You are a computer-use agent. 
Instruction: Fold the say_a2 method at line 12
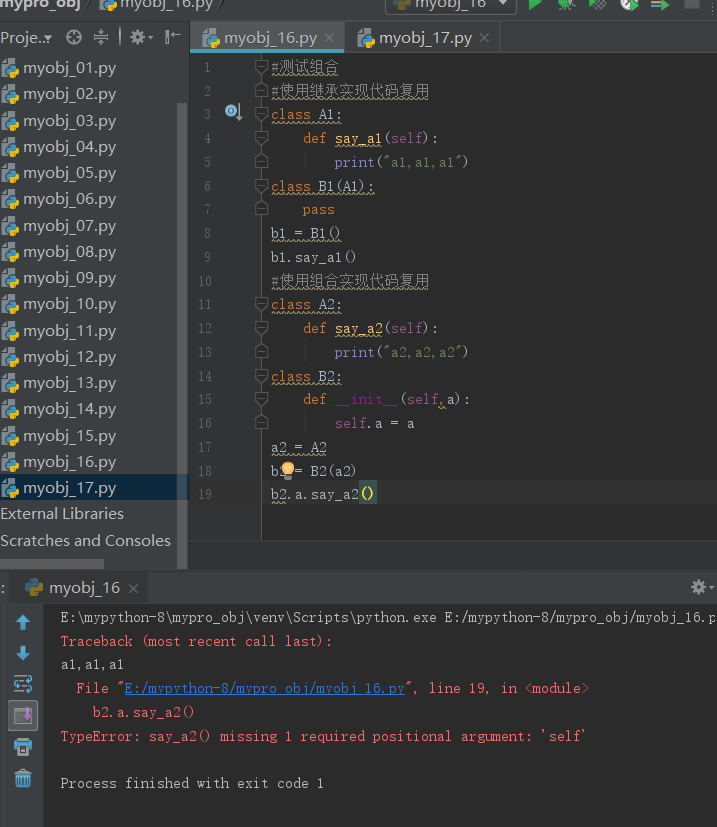[x=261, y=328]
